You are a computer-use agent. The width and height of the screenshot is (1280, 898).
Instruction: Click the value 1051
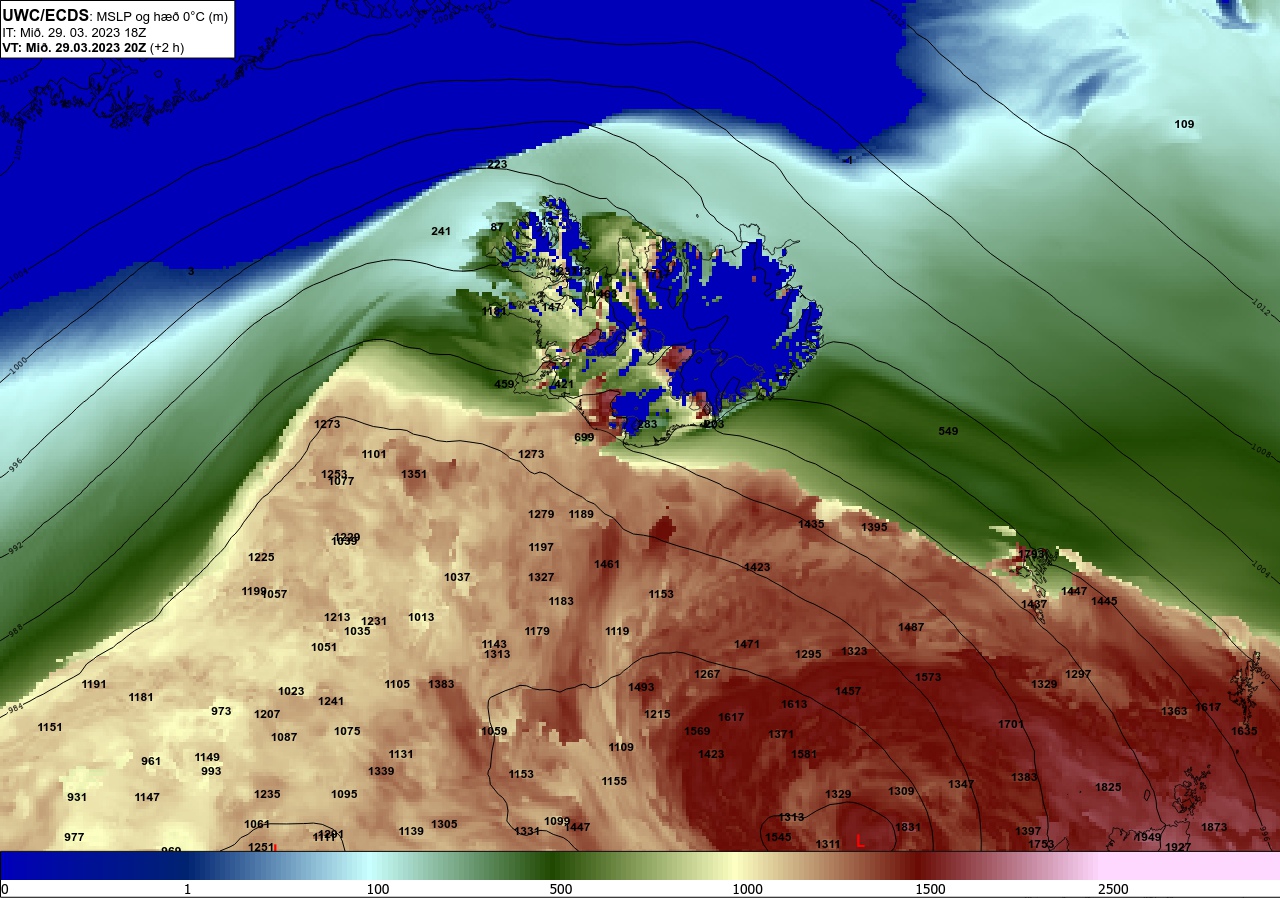[x=324, y=647]
